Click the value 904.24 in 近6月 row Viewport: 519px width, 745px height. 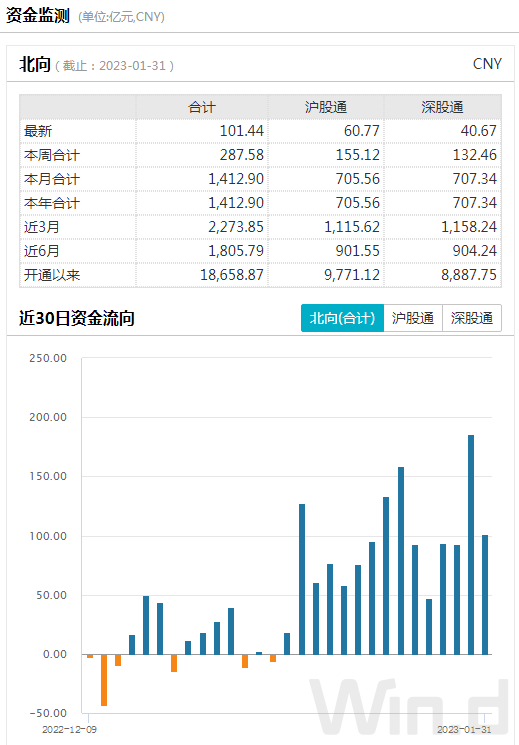pyautogui.click(x=474, y=251)
